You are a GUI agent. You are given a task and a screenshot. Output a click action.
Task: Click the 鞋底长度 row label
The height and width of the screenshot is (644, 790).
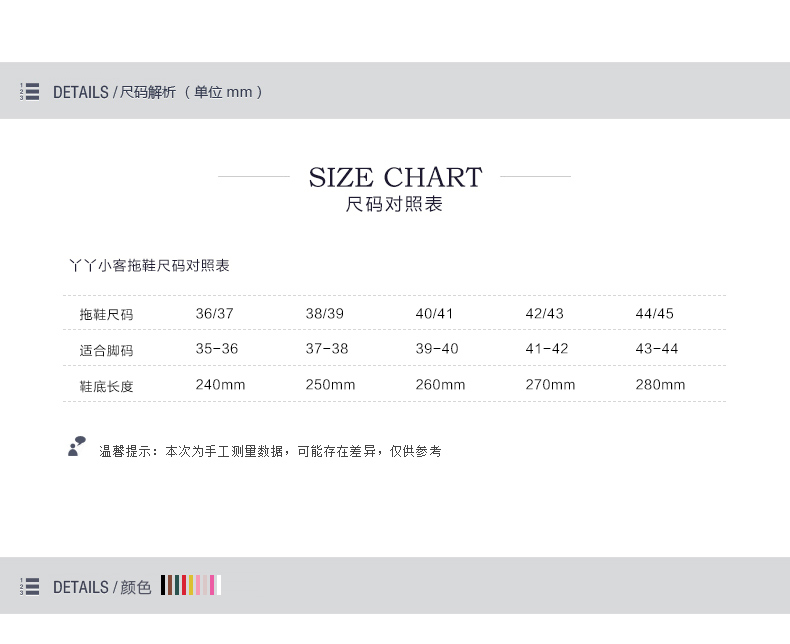pyautogui.click(x=106, y=386)
